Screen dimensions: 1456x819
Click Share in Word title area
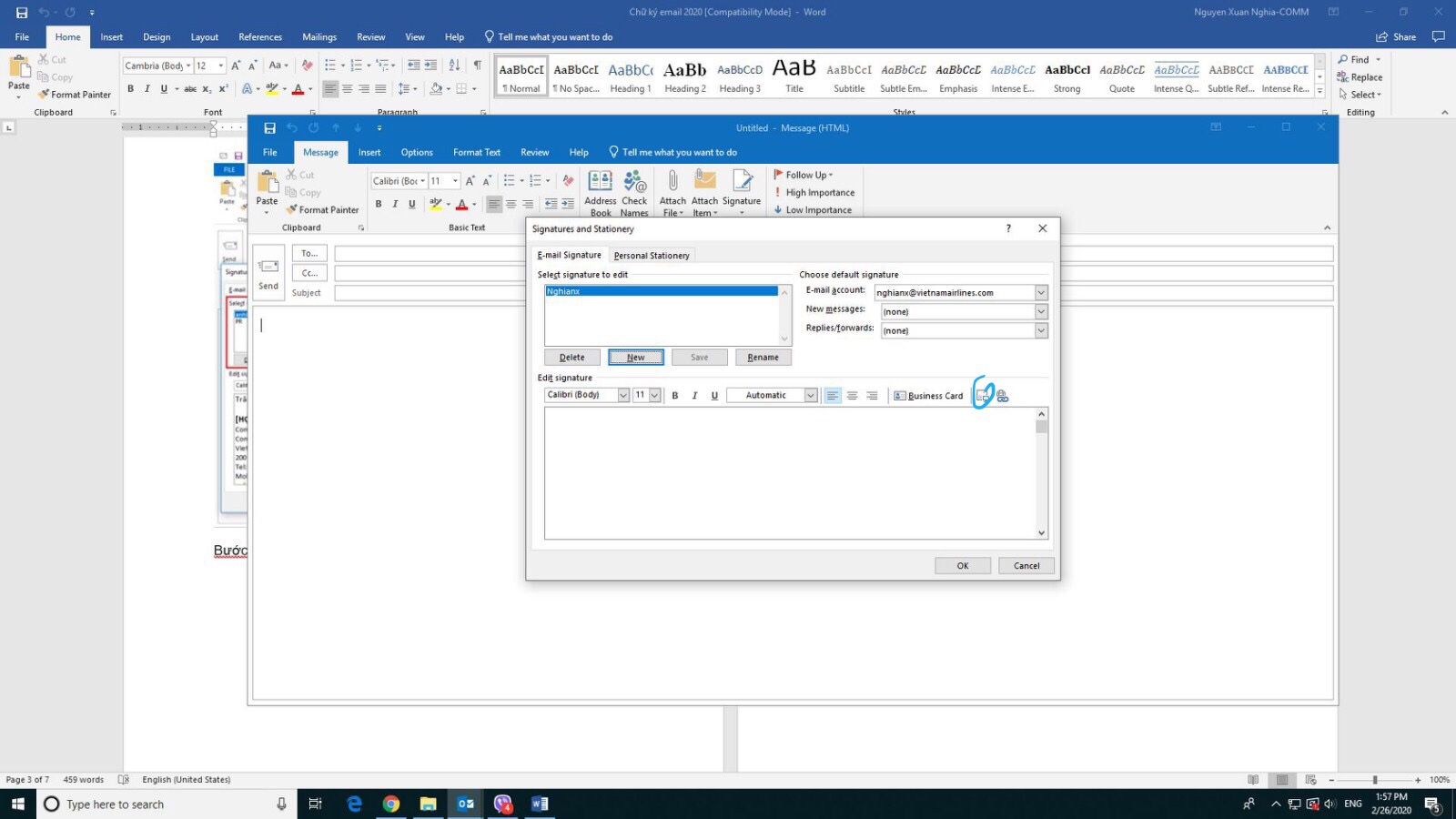(1396, 37)
